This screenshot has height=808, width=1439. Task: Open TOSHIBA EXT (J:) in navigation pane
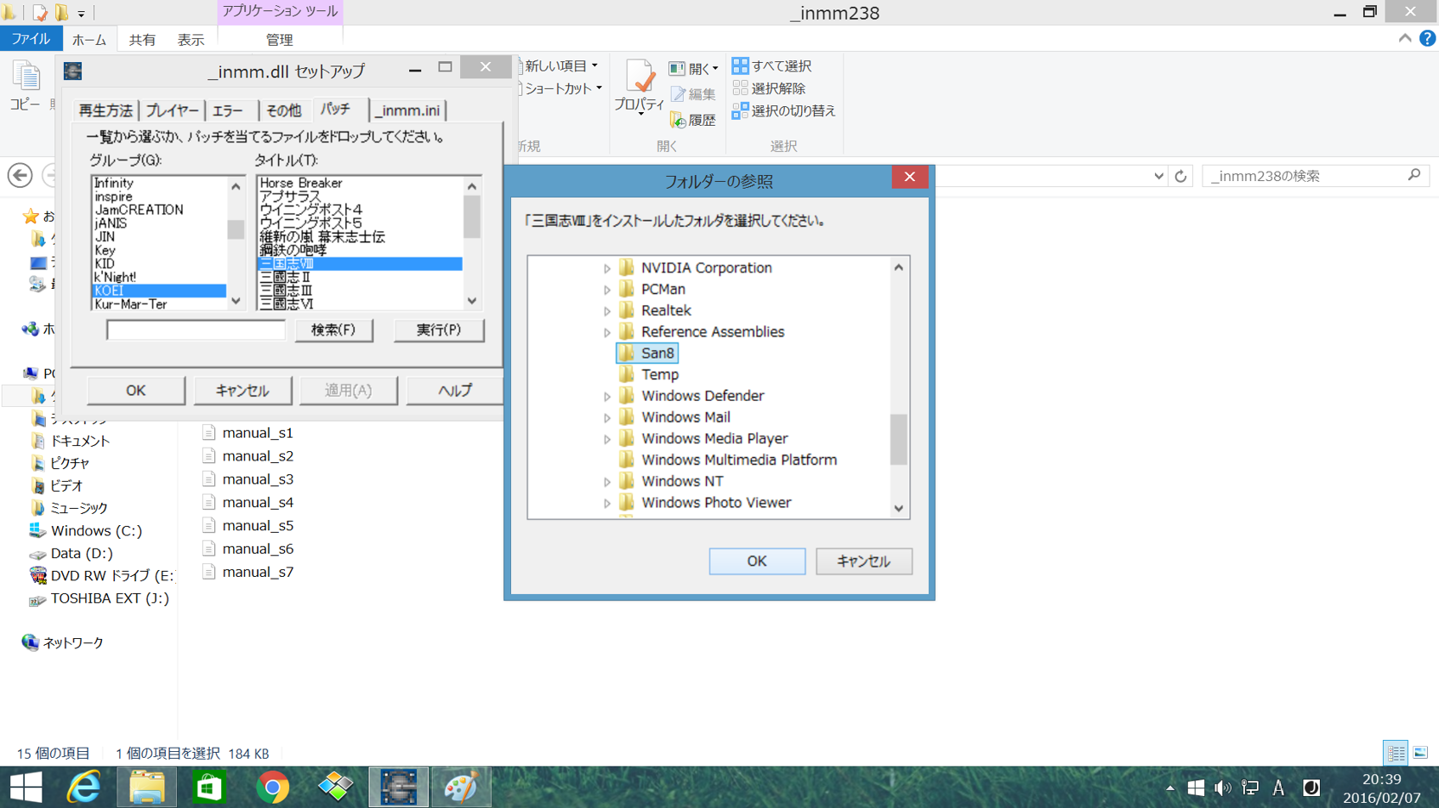(x=99, y=599)
